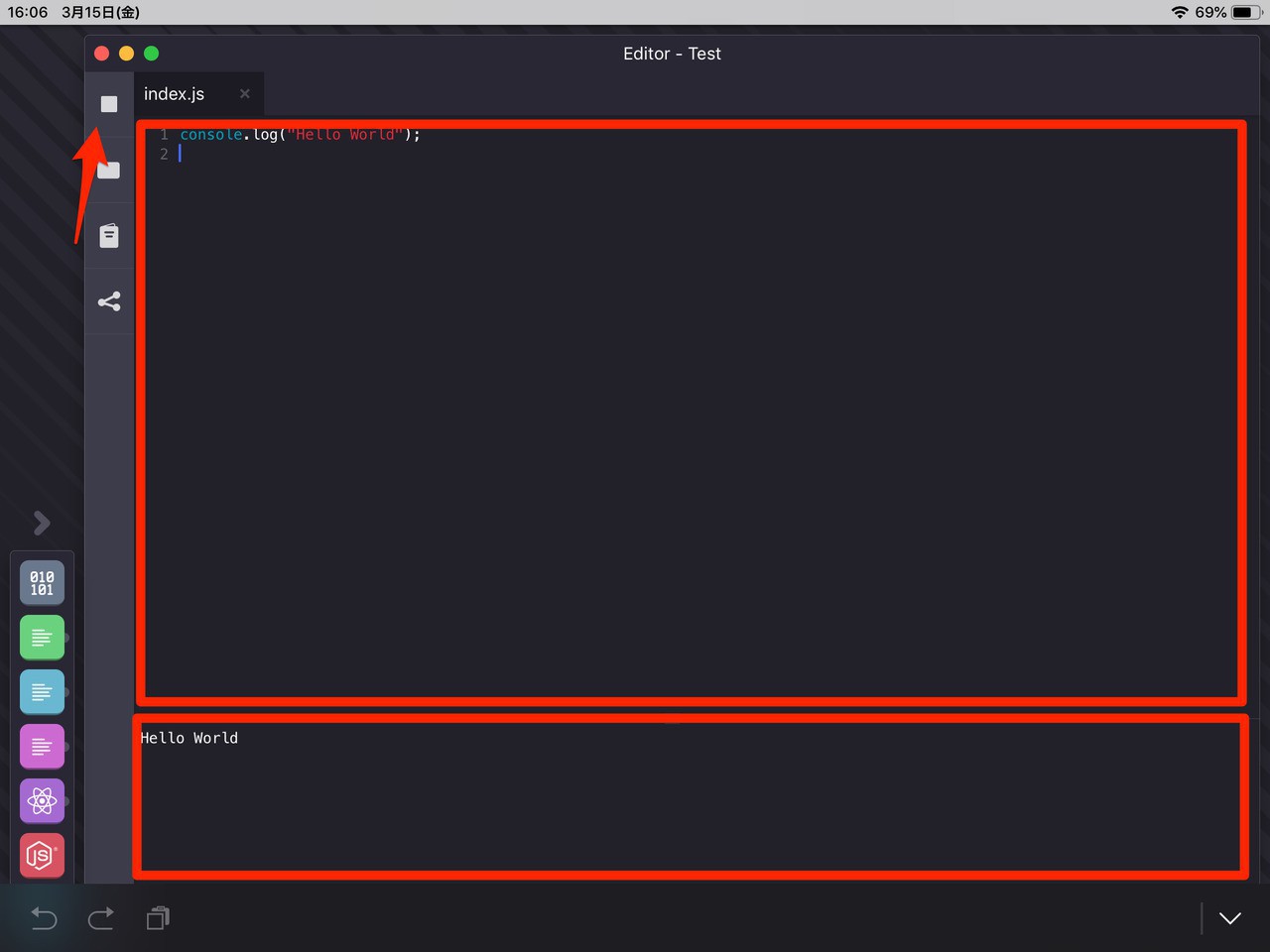The width and height of the screenshot is (1270, 952).
Task: Hide the keyboard bar with the down chevron
Action: coord(1230,918)
